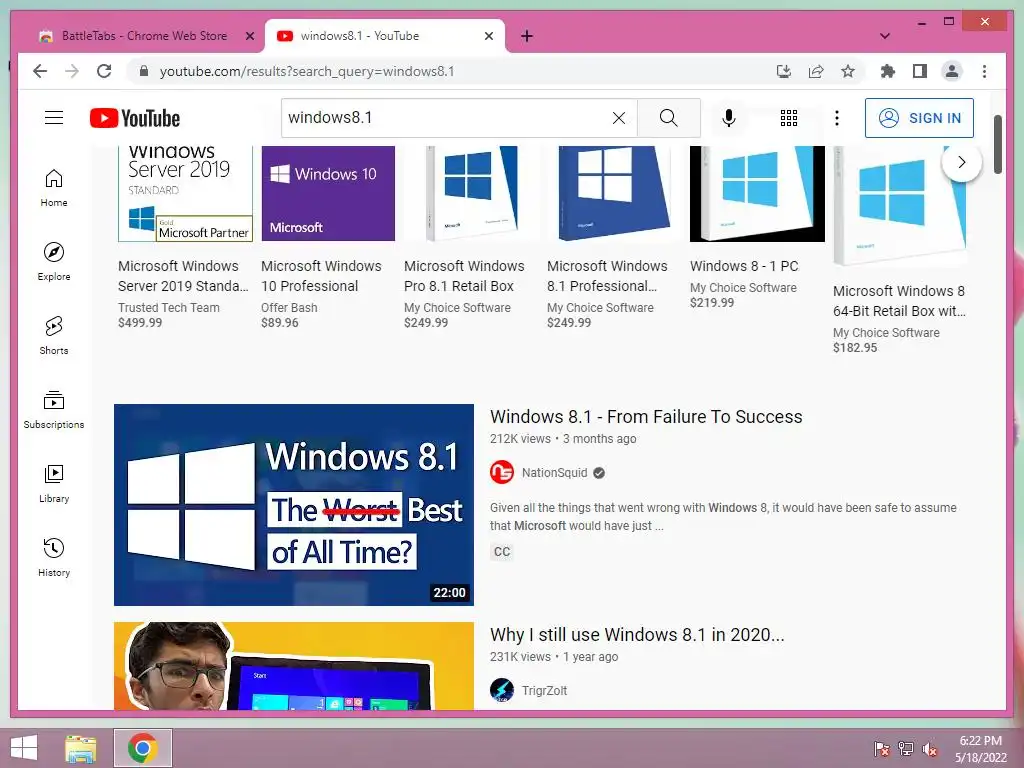Open Windows Server 2019 product image
The height and width of the screenshot is (768, 1024).
[x=185, y=194]
